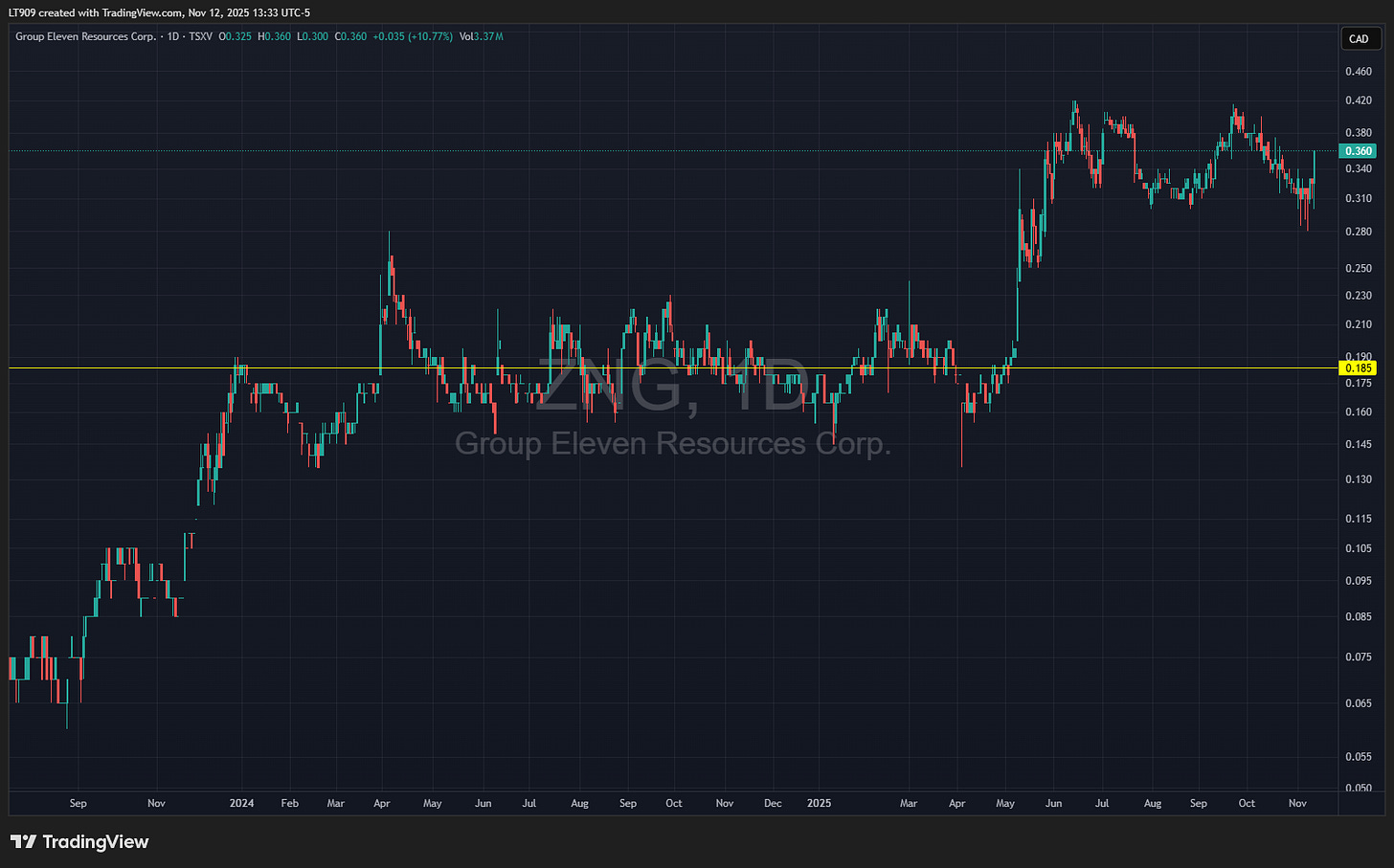The width and height of the screenshot is (1394, 868).
Task: Click the Dec label on time axis
Action: 773,803
